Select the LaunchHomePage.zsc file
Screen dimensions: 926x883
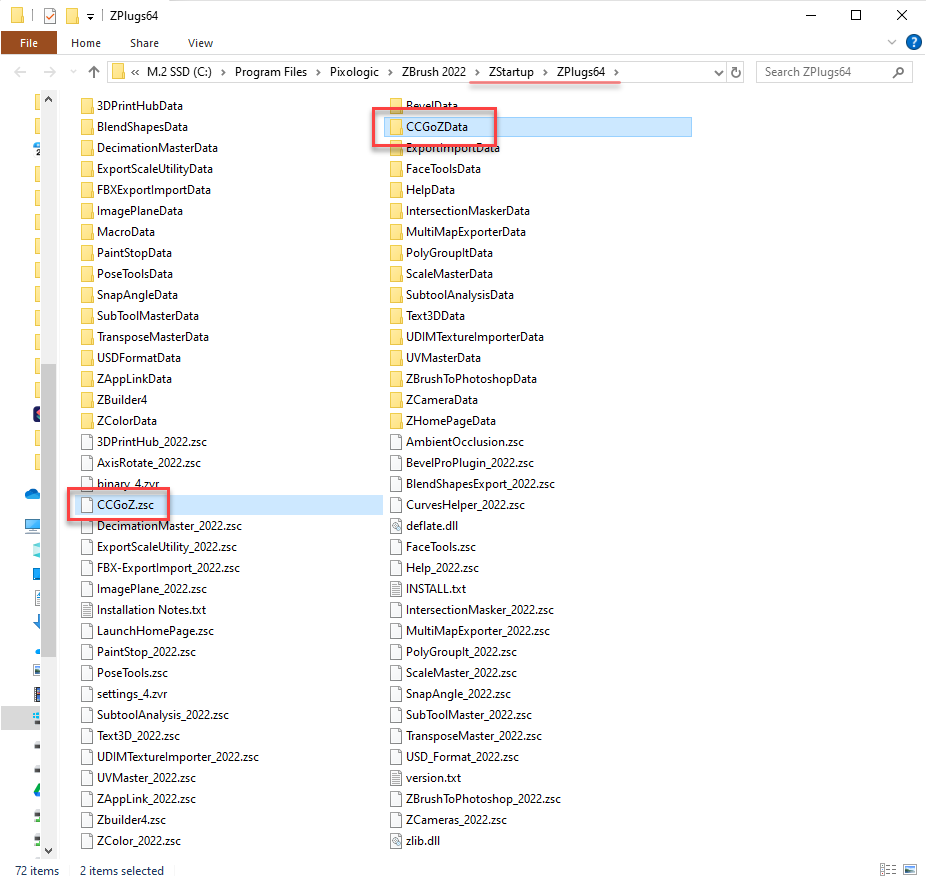coord(148,631)
